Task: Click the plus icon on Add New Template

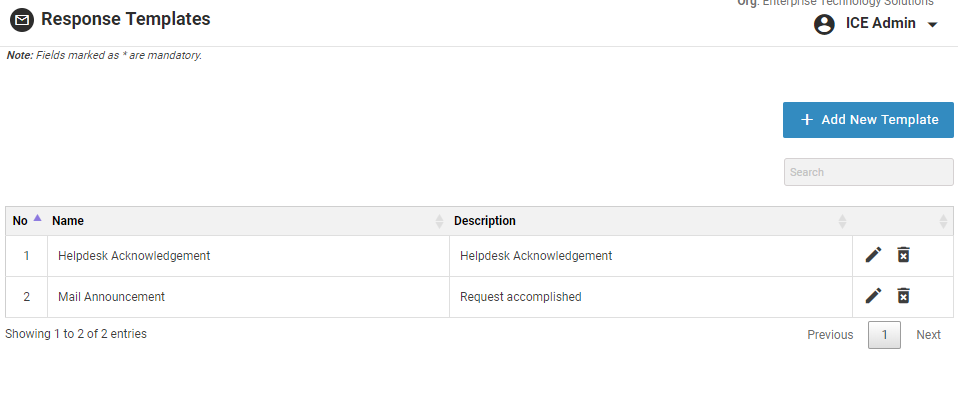Action: (807, 120)
